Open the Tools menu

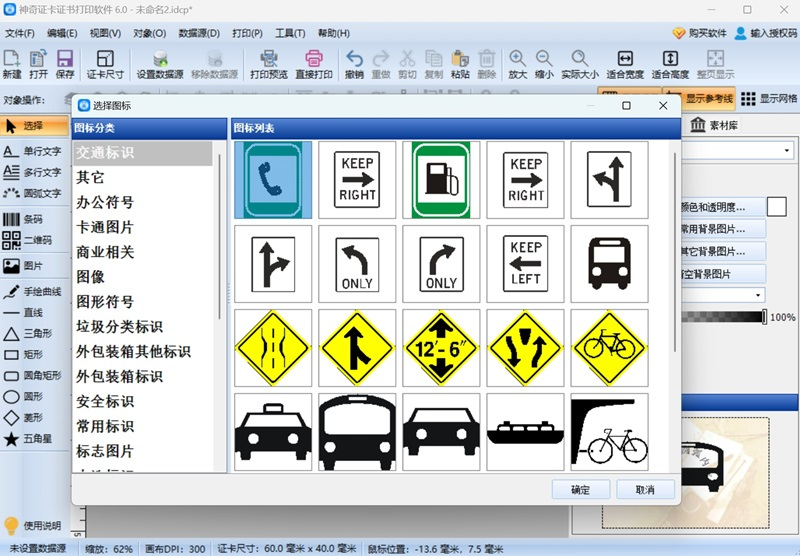(x=290, y=33)
